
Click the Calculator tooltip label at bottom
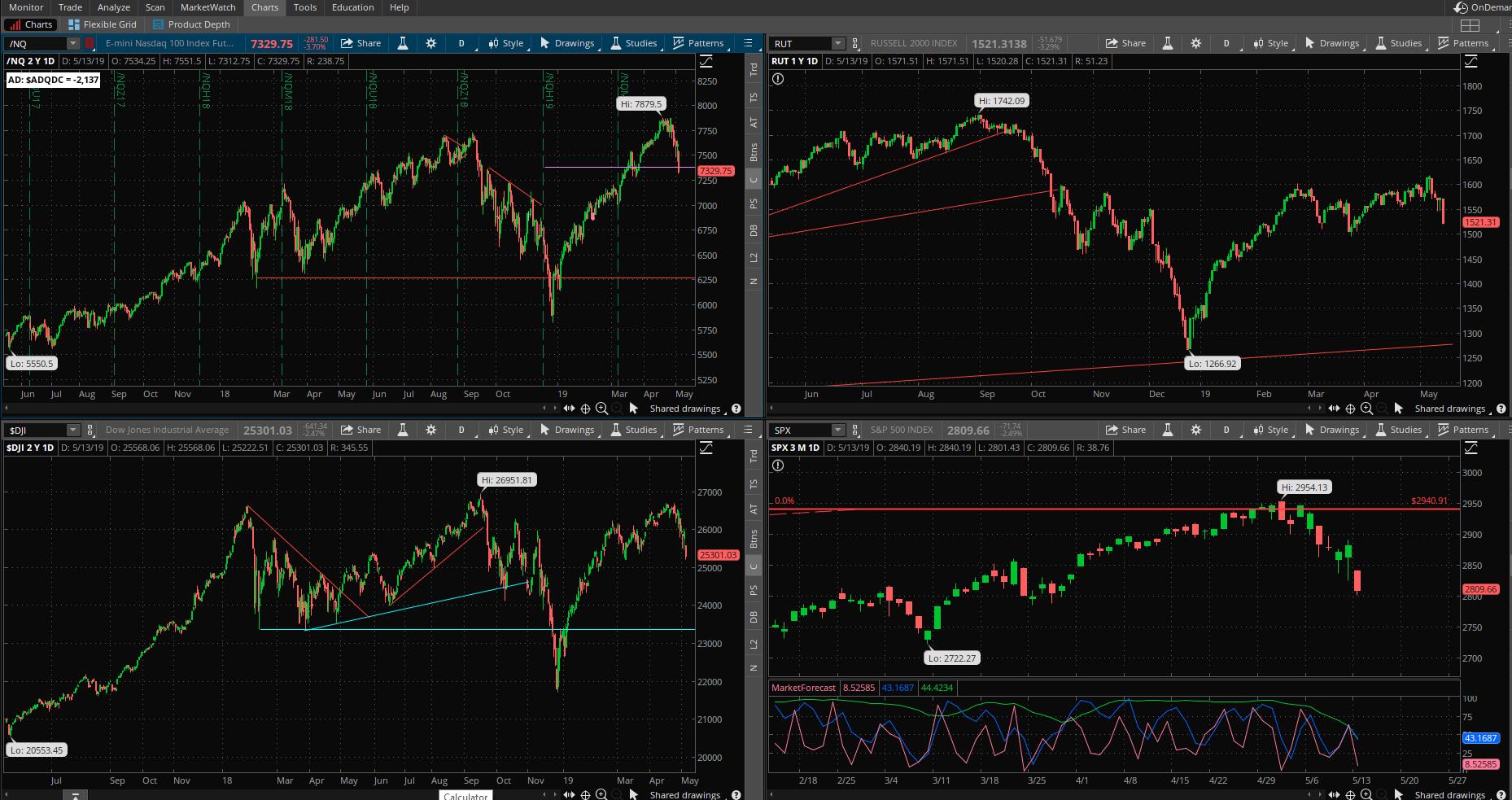(x=465, y=795)
